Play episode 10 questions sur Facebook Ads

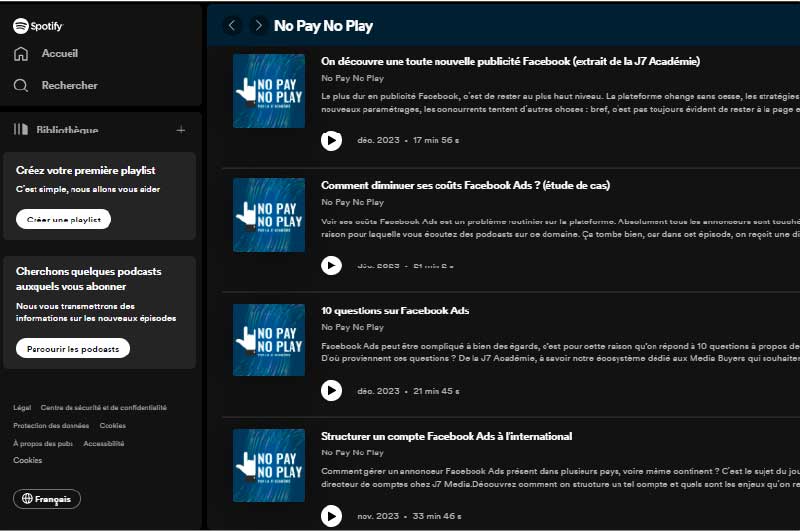pos(331,391)
